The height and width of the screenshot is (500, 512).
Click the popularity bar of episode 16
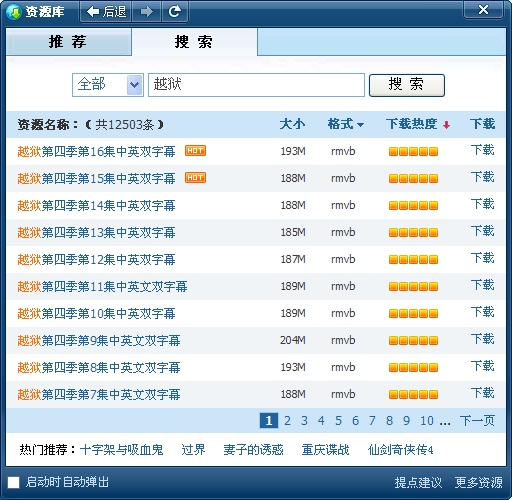413,152
